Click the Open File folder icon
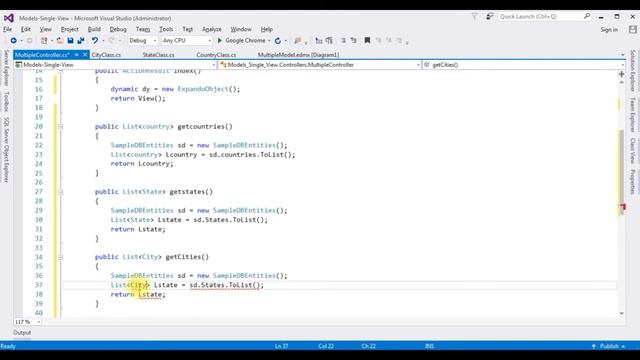Viewport: 640px width, 360px height. pos(60,40)
